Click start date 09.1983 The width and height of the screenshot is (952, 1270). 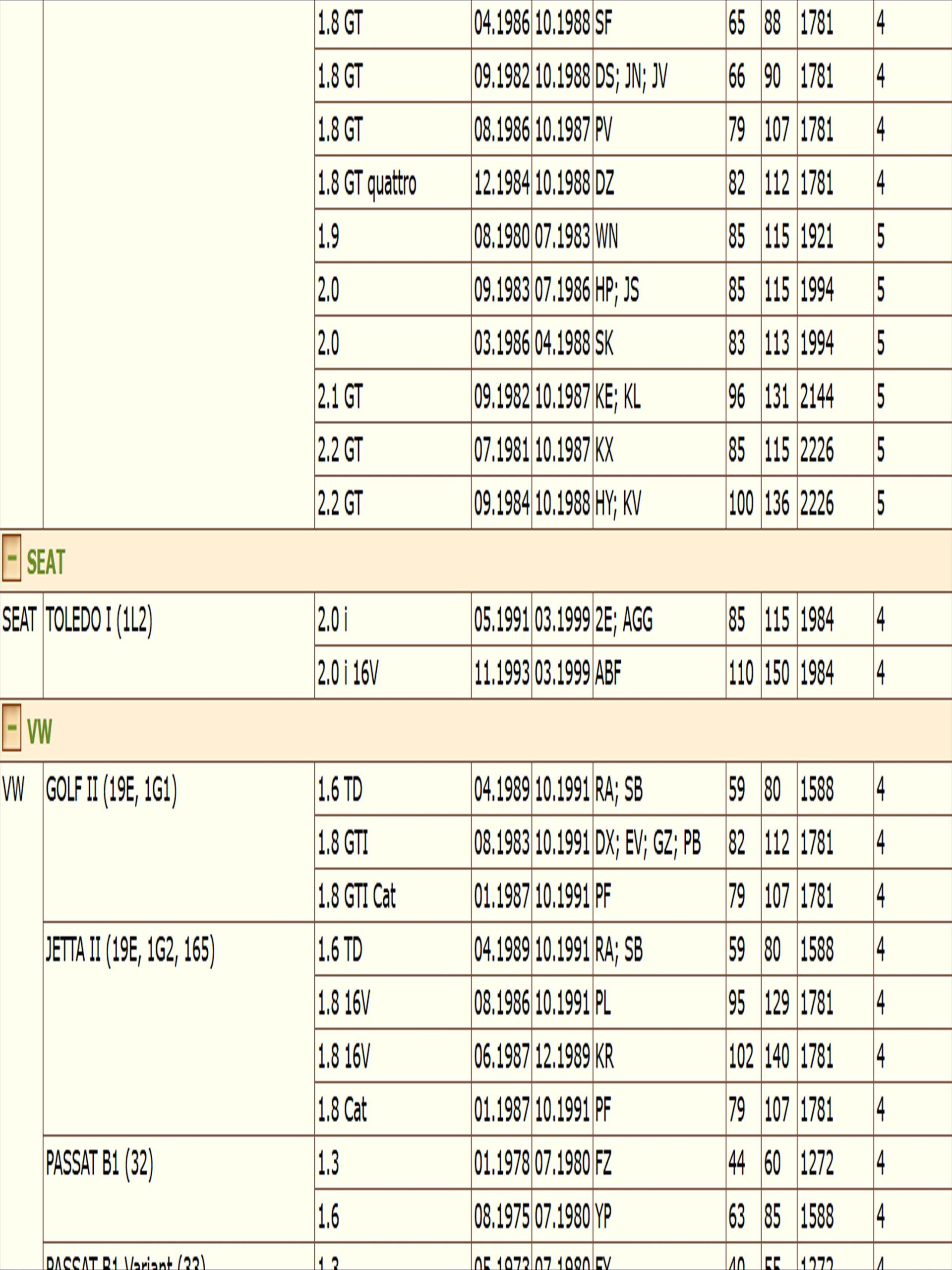coord(502,289)
